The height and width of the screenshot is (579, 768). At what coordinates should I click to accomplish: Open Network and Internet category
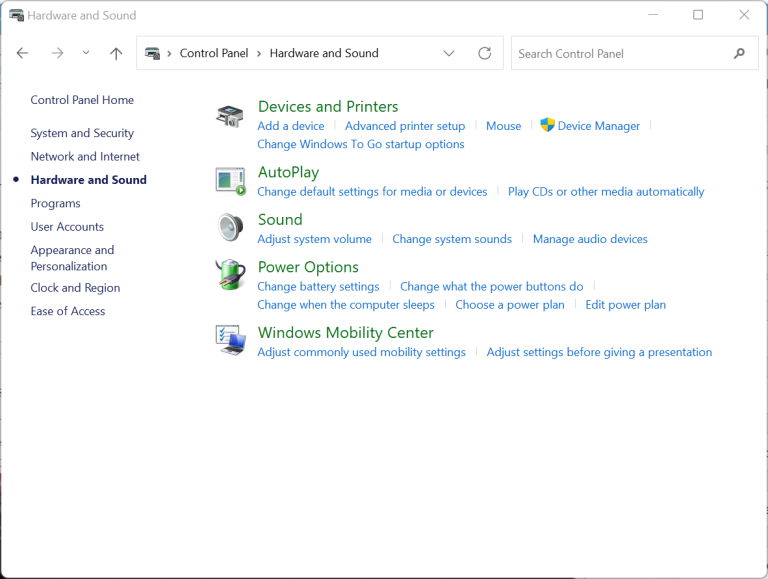pos(85,156)
